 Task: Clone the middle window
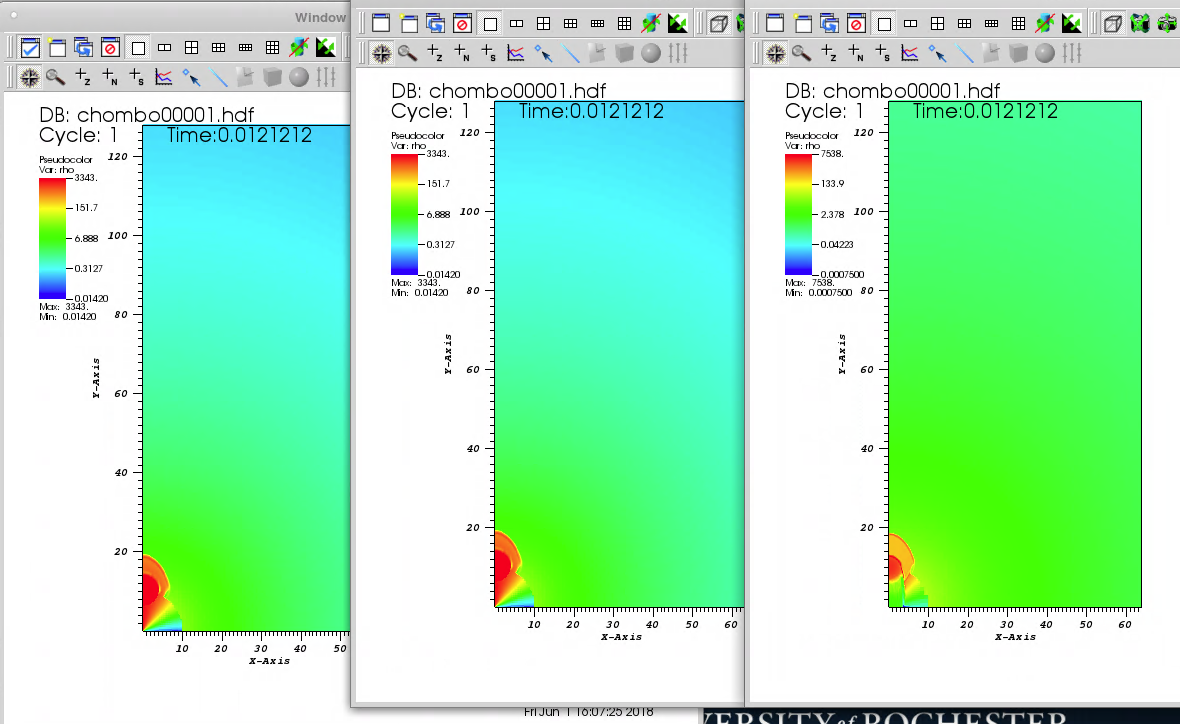(x=436, y=24)
